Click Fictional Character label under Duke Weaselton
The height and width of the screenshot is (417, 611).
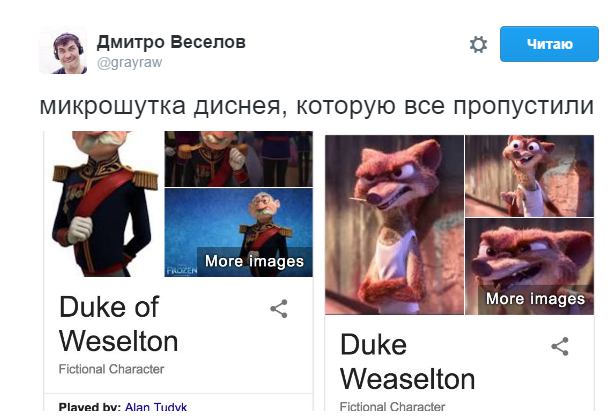click(x=392, y=407)
